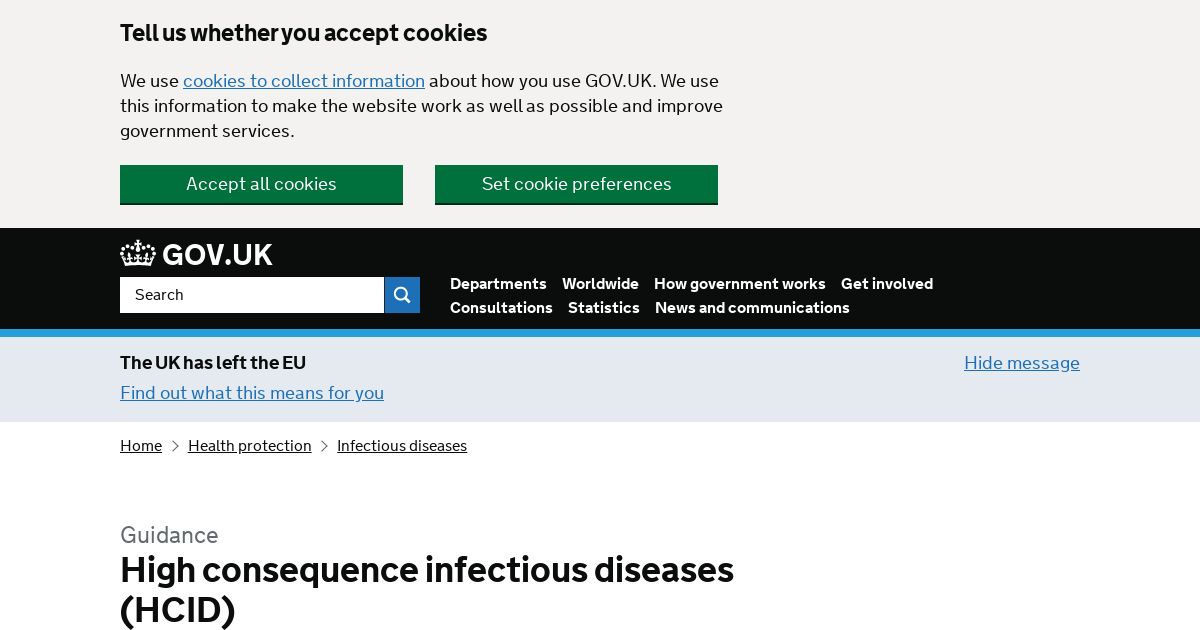Screen dimensions: 1200x630
Task: Accept all cookies
Action: pos(261,184)
